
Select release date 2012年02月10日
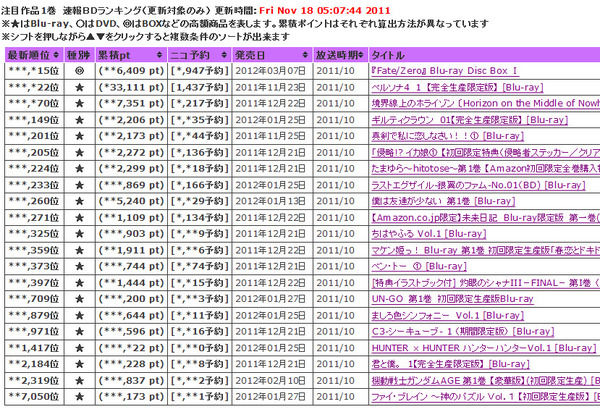[x=271, y=381]
